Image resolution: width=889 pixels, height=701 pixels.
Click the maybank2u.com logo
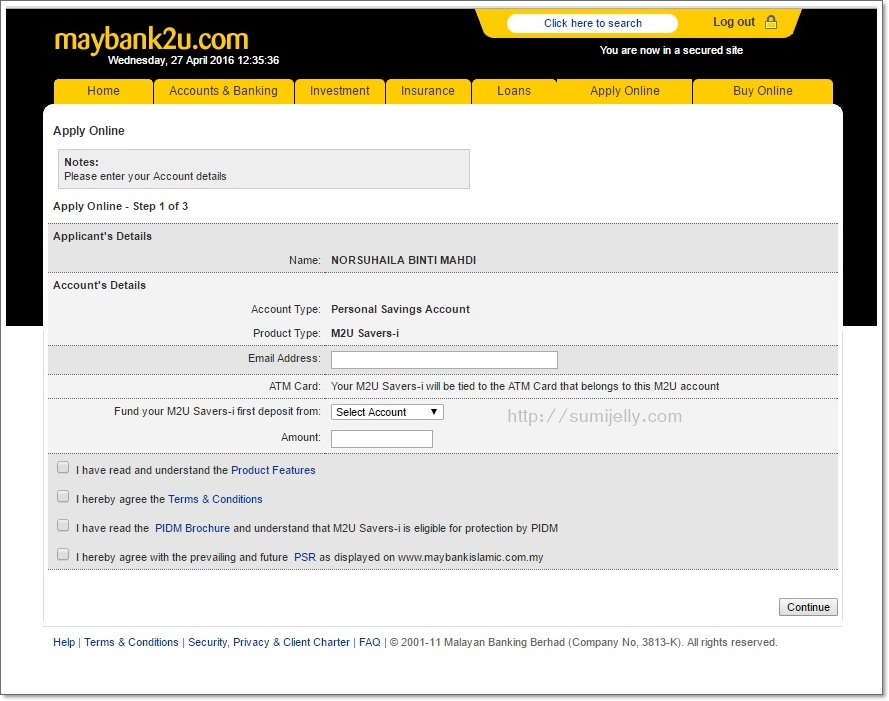151,40
